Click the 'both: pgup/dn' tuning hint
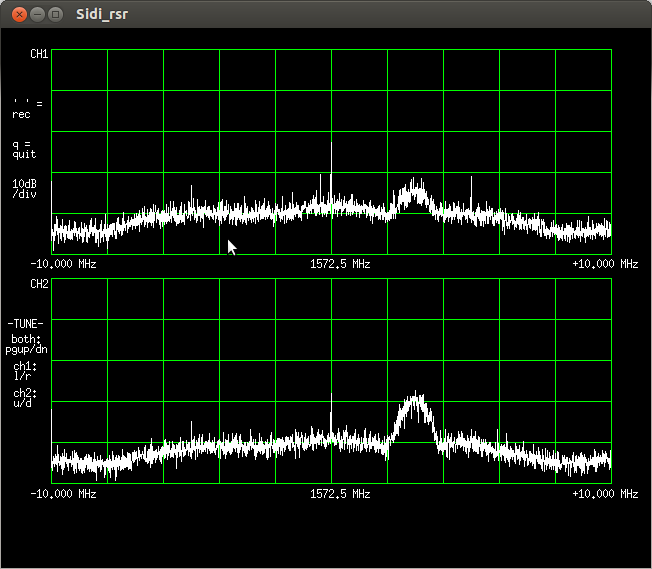Screen dimensions: 652x569 tap(26, 344)
